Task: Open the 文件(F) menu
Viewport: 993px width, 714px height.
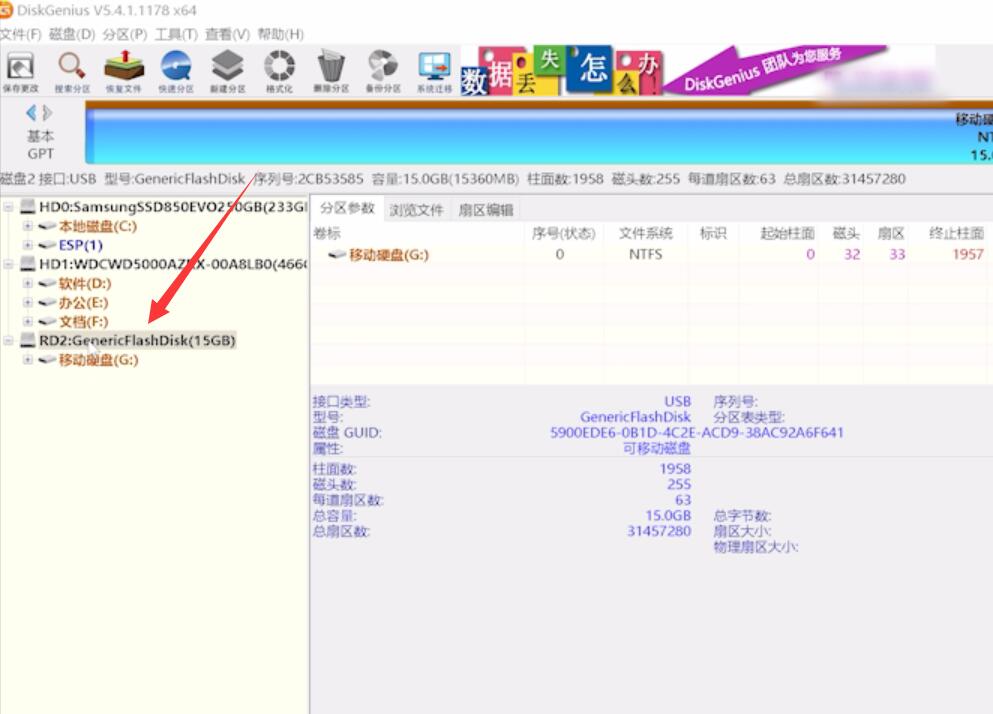Action: pos(20,34)
